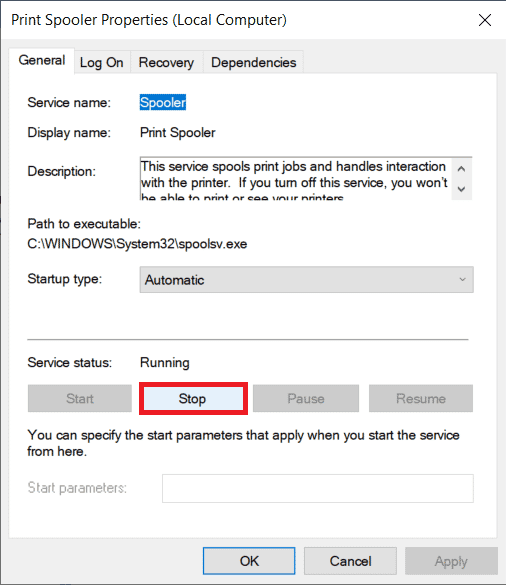The width and height of the screenshot is (506, 585).
Task: Click the Print Spooler display name value
Action: click(x=178, y=132)
